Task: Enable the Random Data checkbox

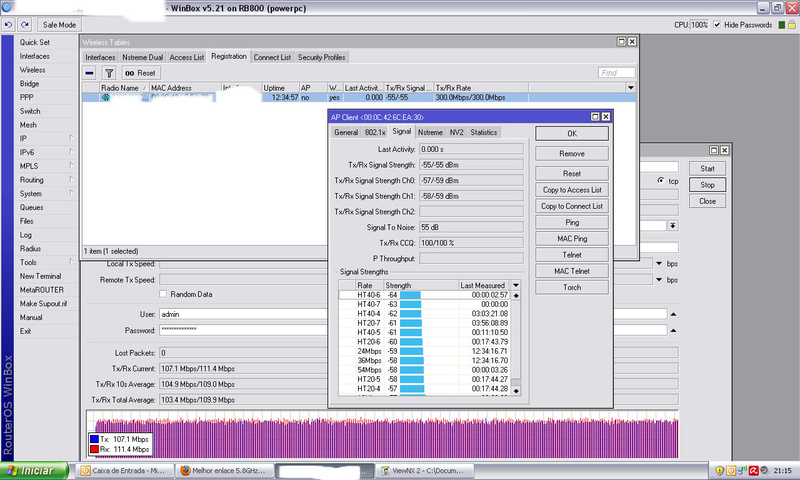Action: coord(164,294)
